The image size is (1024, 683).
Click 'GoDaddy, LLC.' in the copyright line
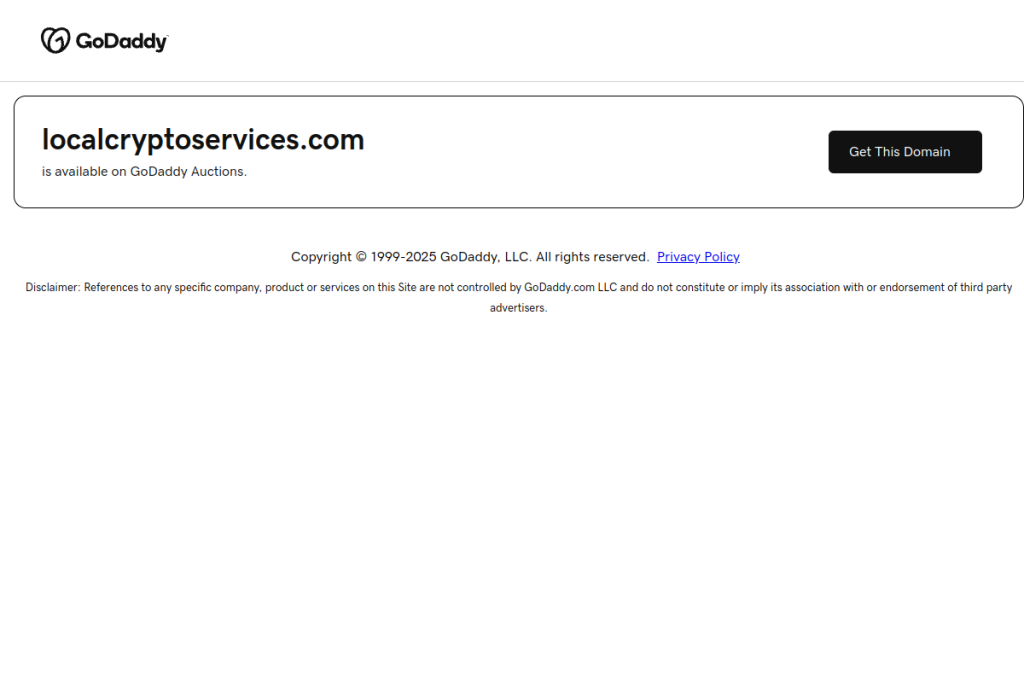[486, 257]
